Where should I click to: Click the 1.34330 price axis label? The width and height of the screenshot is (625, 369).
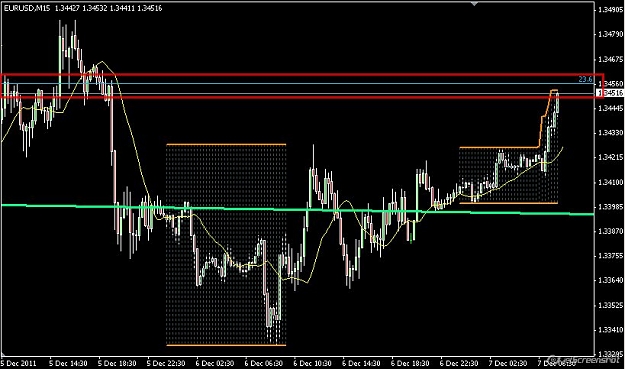pos(611,133)
